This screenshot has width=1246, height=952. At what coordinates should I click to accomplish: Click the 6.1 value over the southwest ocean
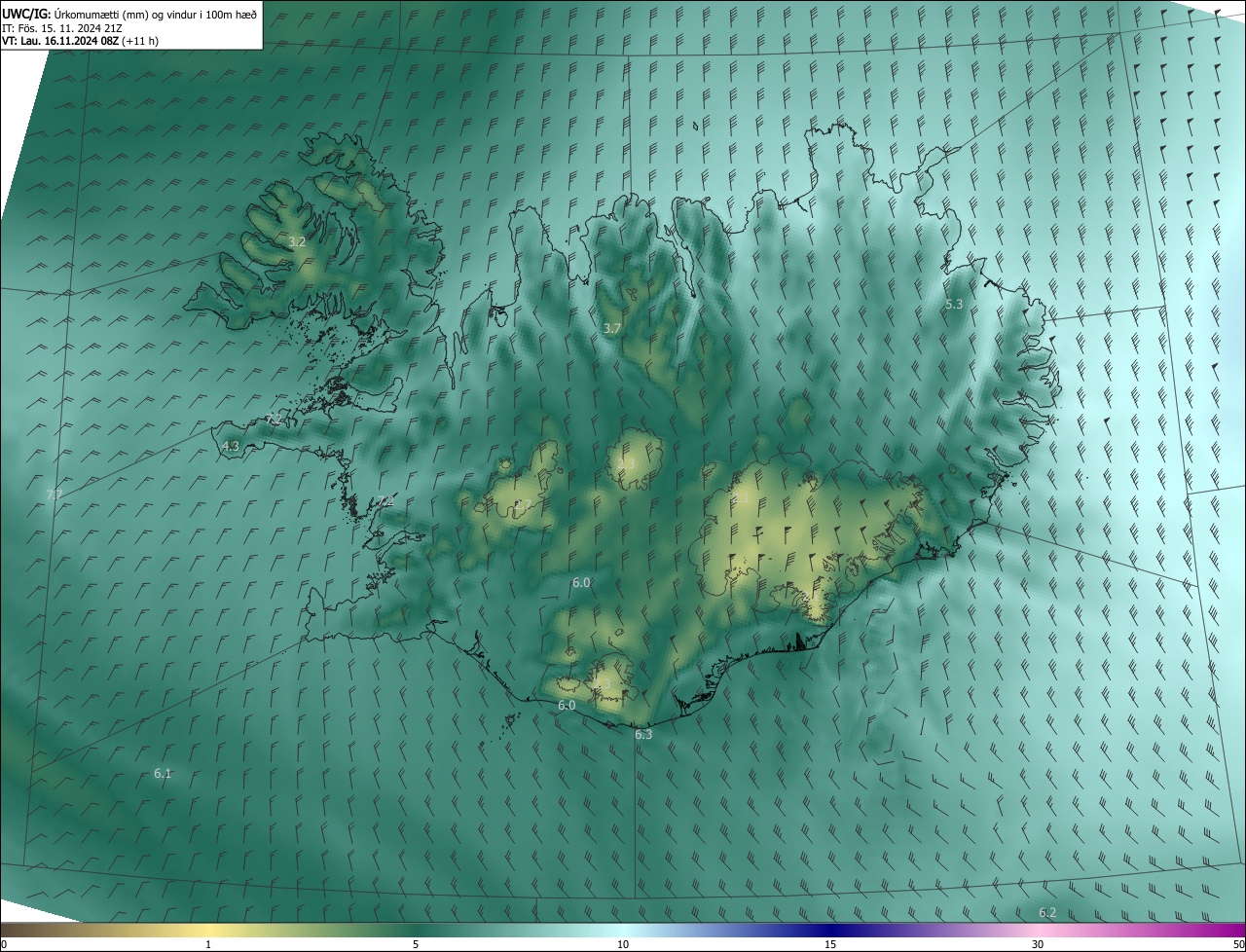[x=163, y=774]
